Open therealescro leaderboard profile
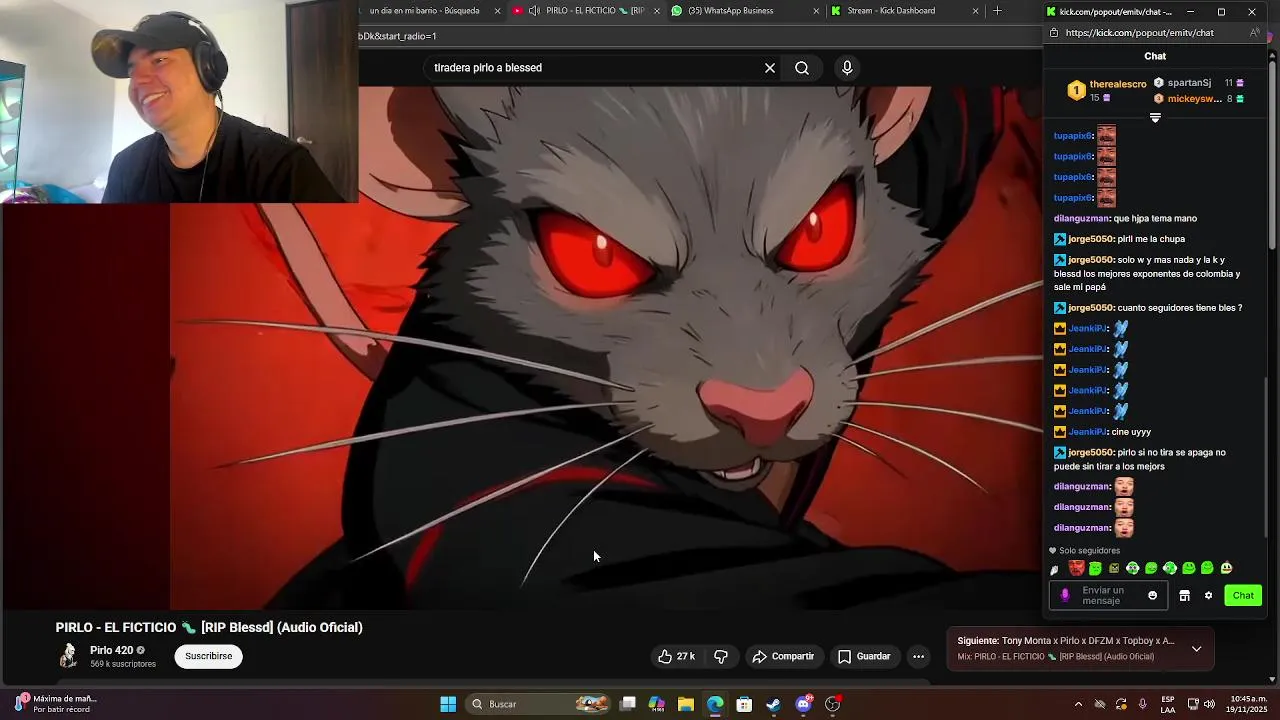The height and width of the screenshot is (720, 1280). 1118,84
